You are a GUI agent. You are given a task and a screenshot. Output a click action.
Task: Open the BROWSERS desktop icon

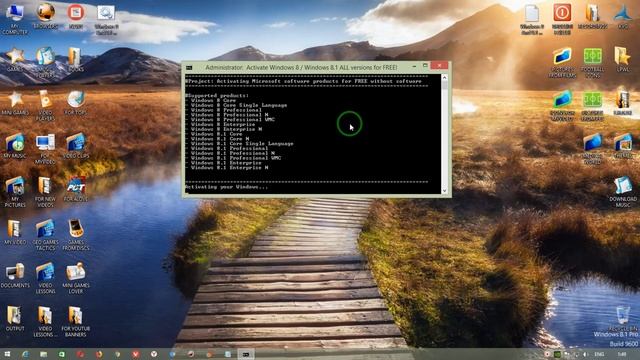click(45, 16)
